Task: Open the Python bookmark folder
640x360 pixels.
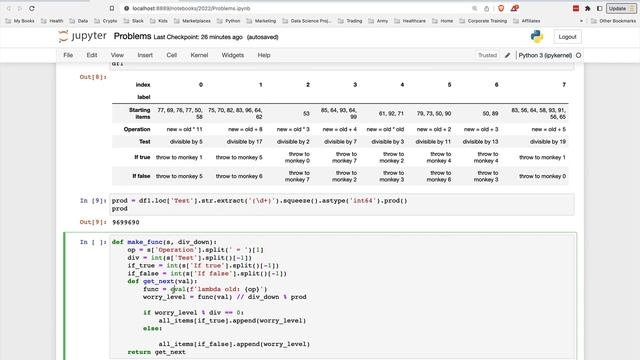Action: tap(229, 21)
